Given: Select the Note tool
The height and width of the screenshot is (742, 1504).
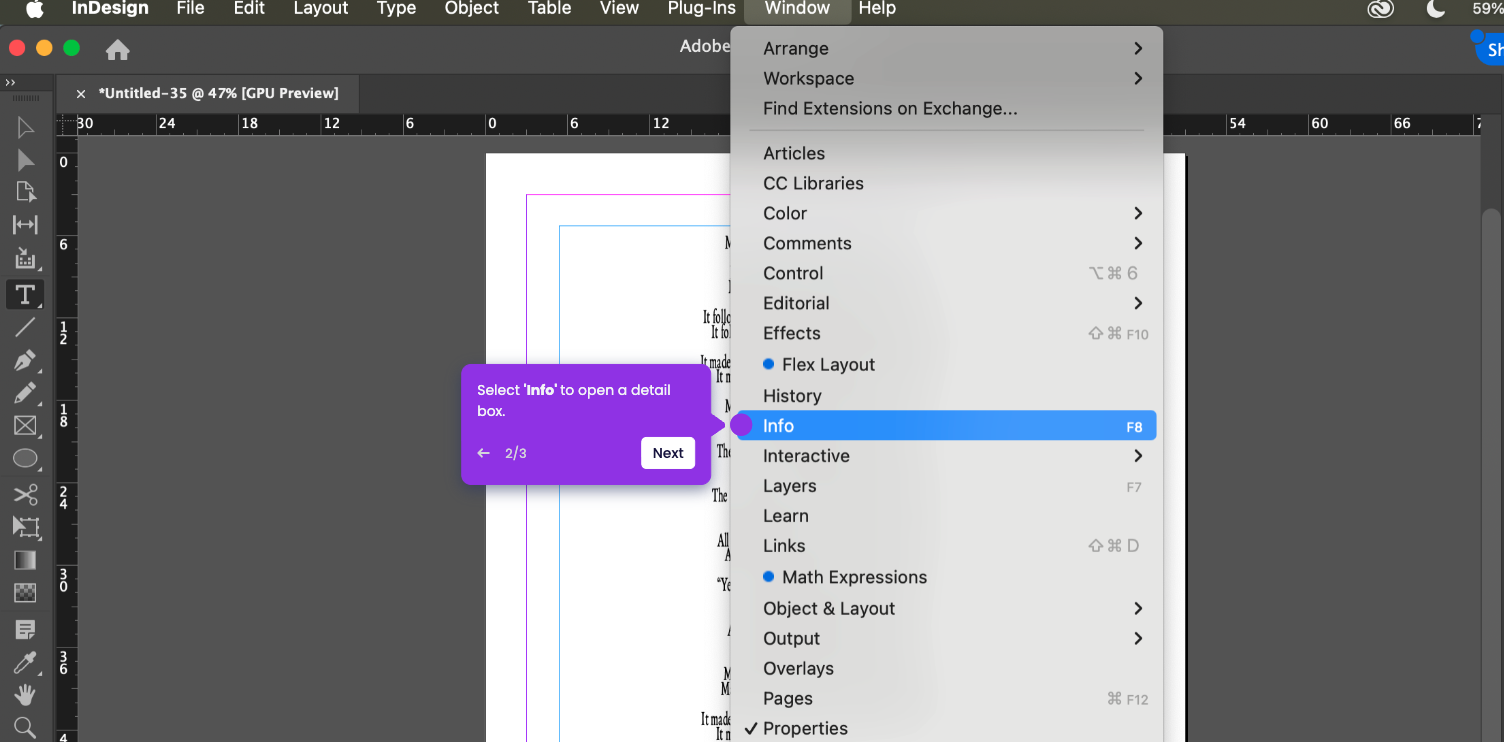Looking at the screenshot, I should [x=25, y=629].
